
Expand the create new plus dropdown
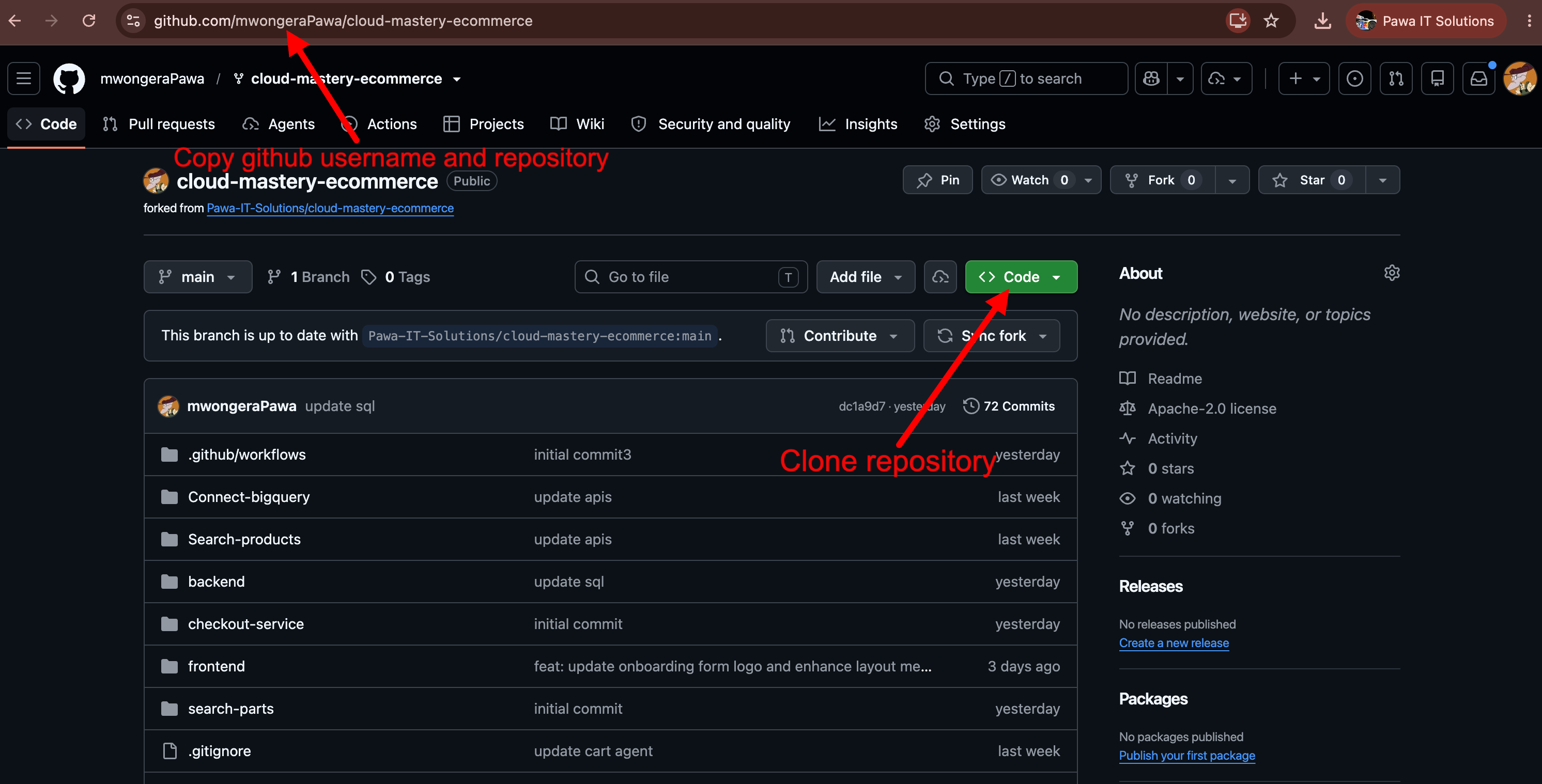click(x=1304, y=79)
